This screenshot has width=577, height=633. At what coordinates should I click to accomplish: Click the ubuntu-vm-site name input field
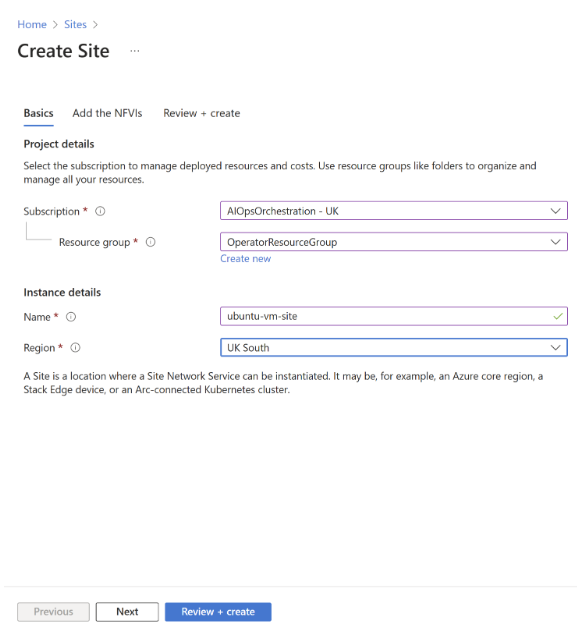click(x=394, y=316)
